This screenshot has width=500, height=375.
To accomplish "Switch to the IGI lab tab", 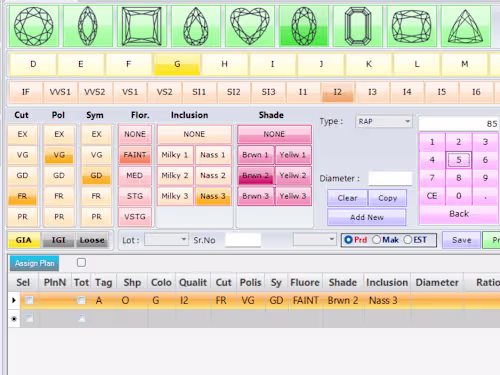I will tap(58, 240).
